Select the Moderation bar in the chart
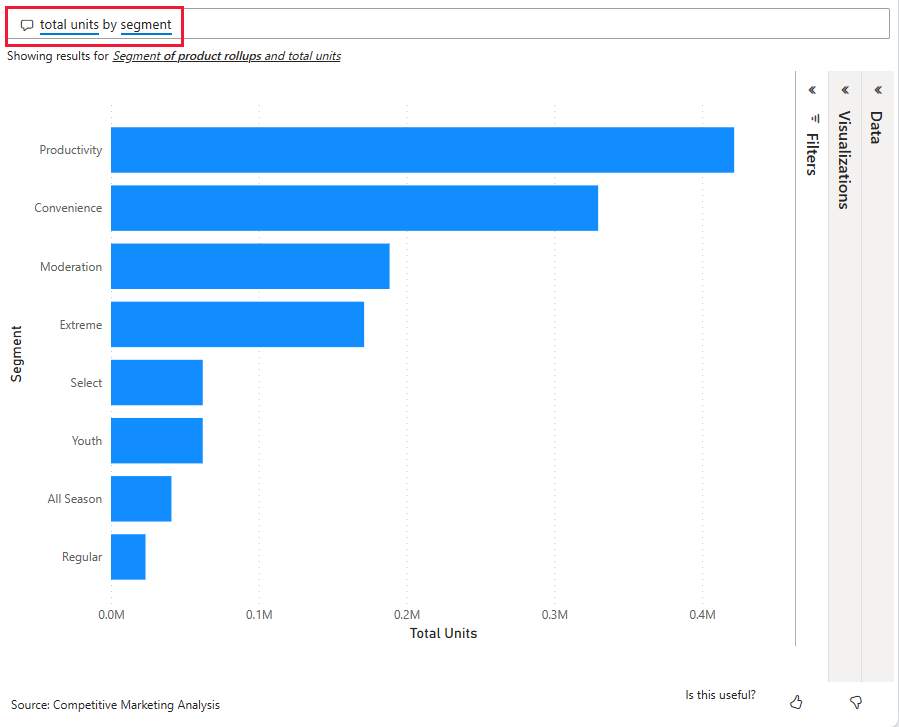This screenshot has width=899, height=727. [250, 266]
